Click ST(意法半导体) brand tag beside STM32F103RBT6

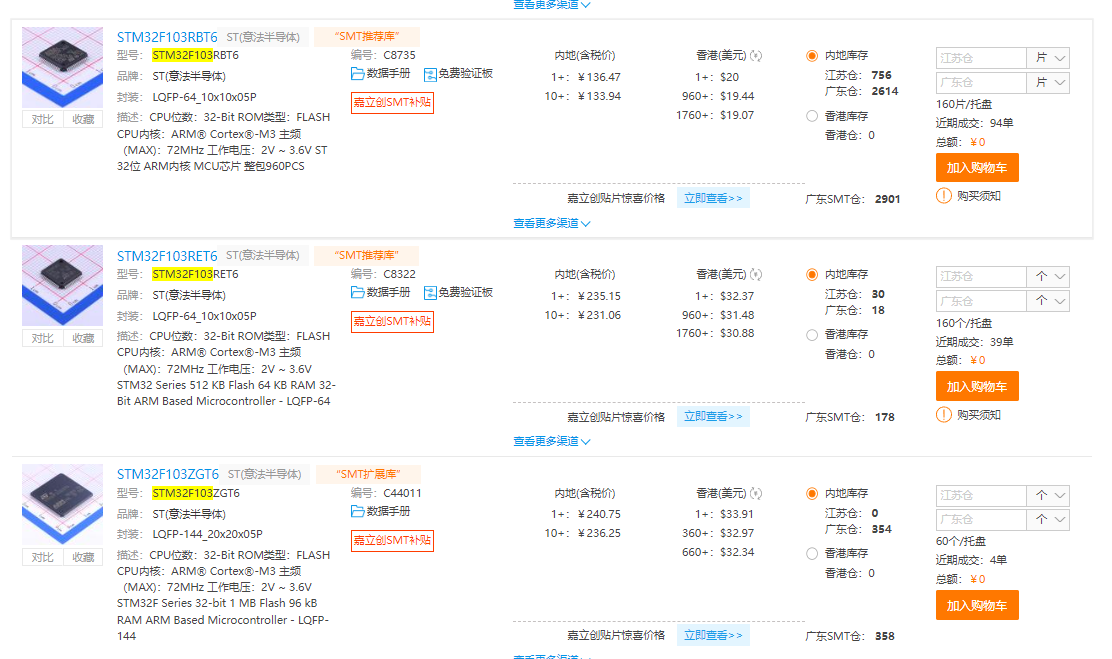click(x=263, y=37)
